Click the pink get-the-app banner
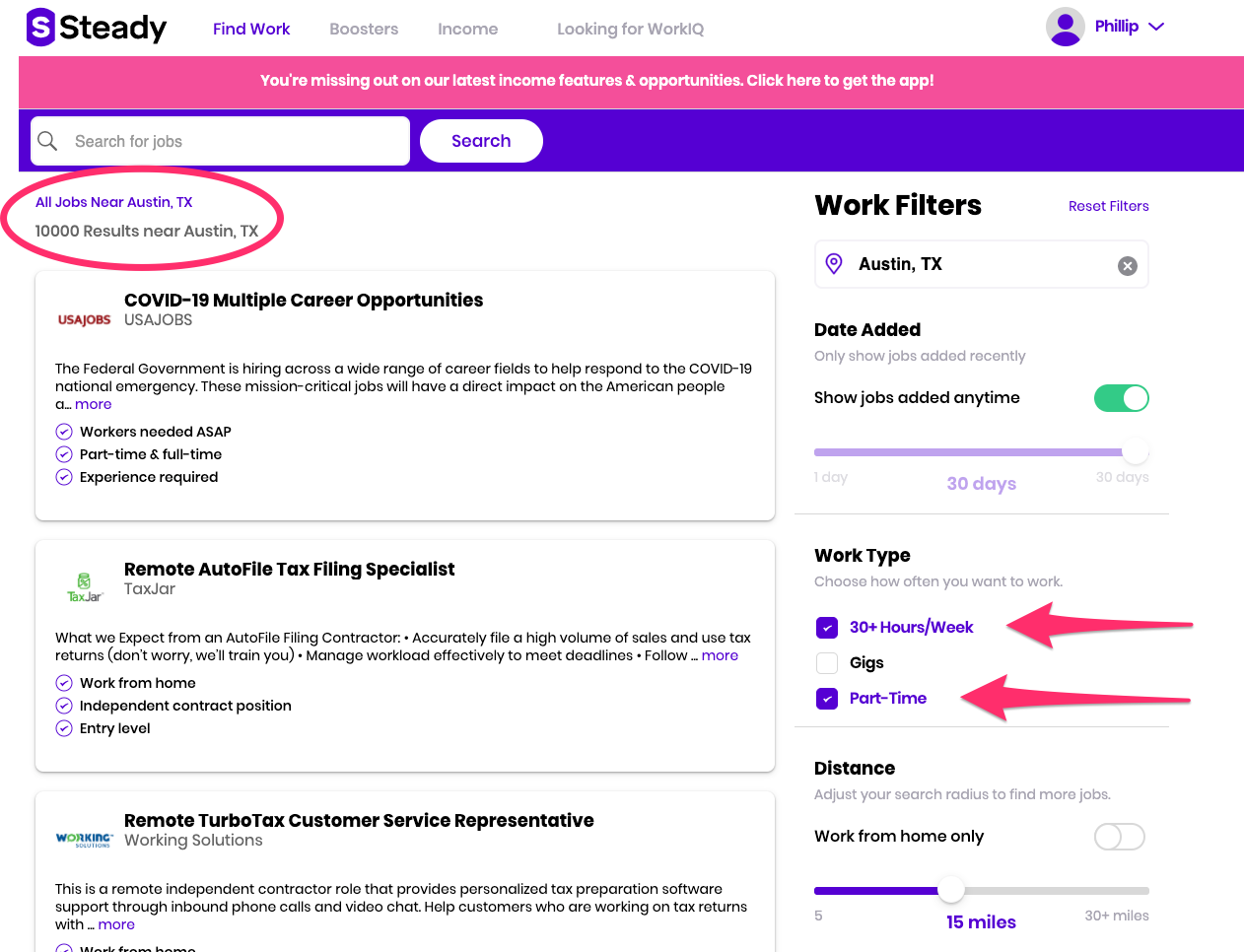This screenshot has width=1244, height=952. 631,81
